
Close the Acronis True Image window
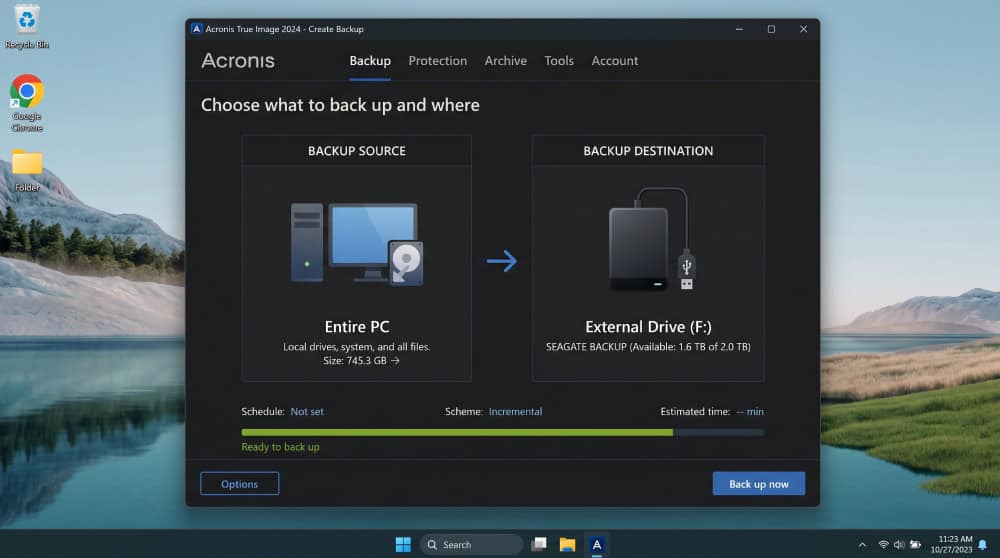804,29
